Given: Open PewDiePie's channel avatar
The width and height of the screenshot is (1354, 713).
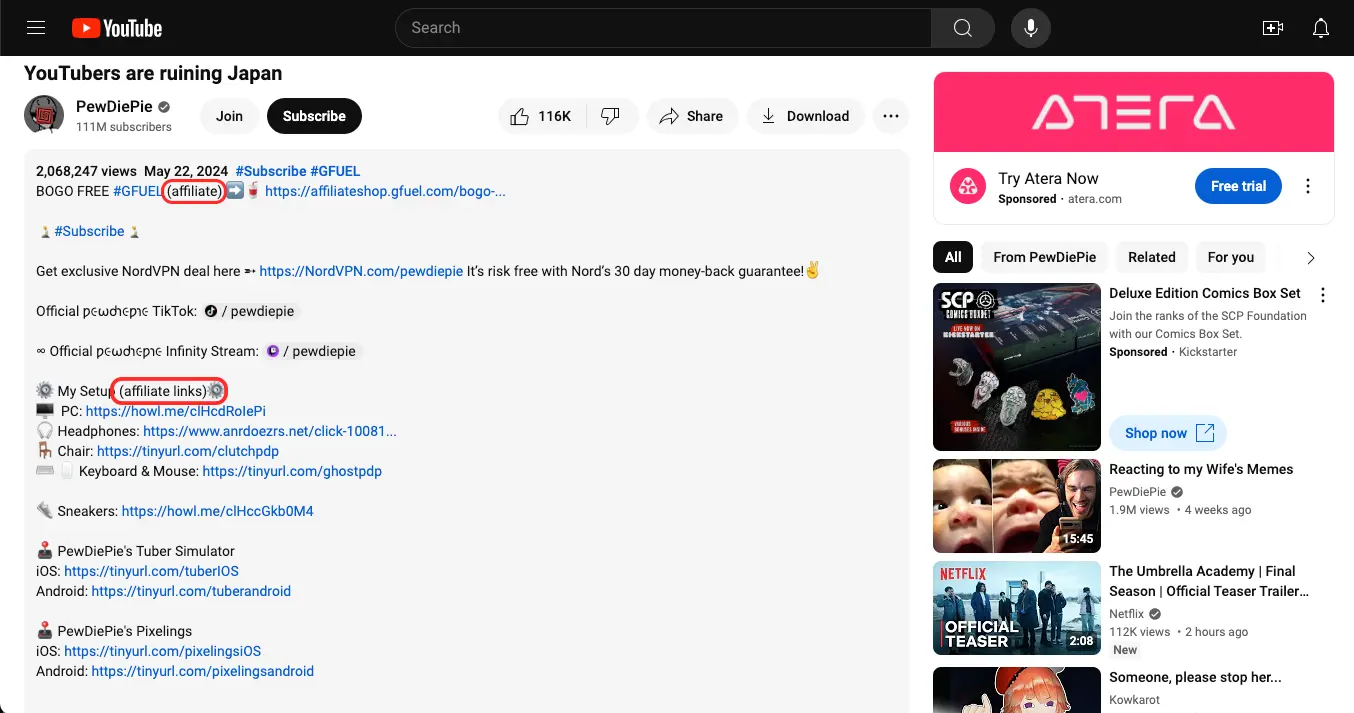Looking at the screenshot, I should point(44,116).
